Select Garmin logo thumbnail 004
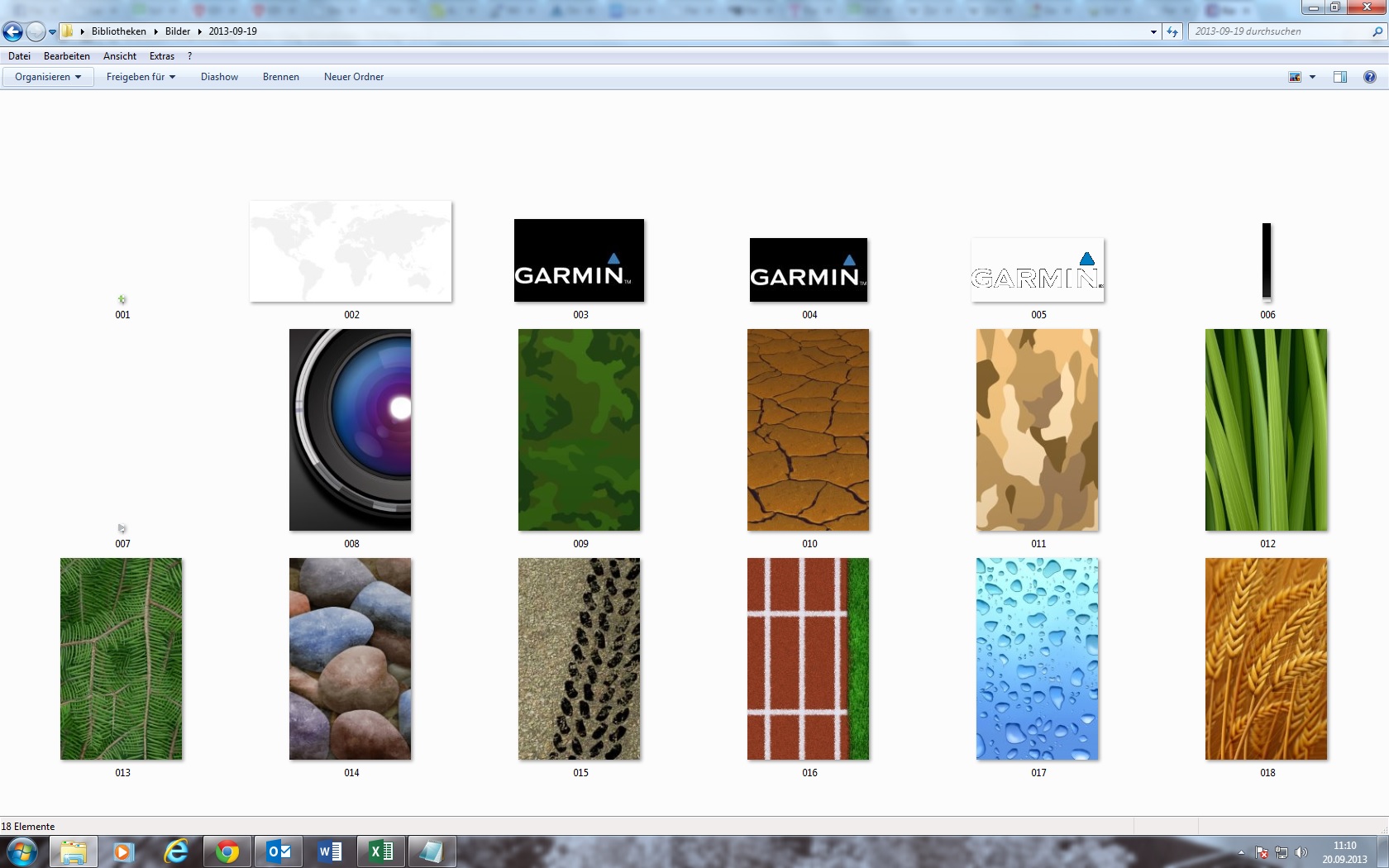This screenshot has width=1389, height=868. [x=809, y=270]
